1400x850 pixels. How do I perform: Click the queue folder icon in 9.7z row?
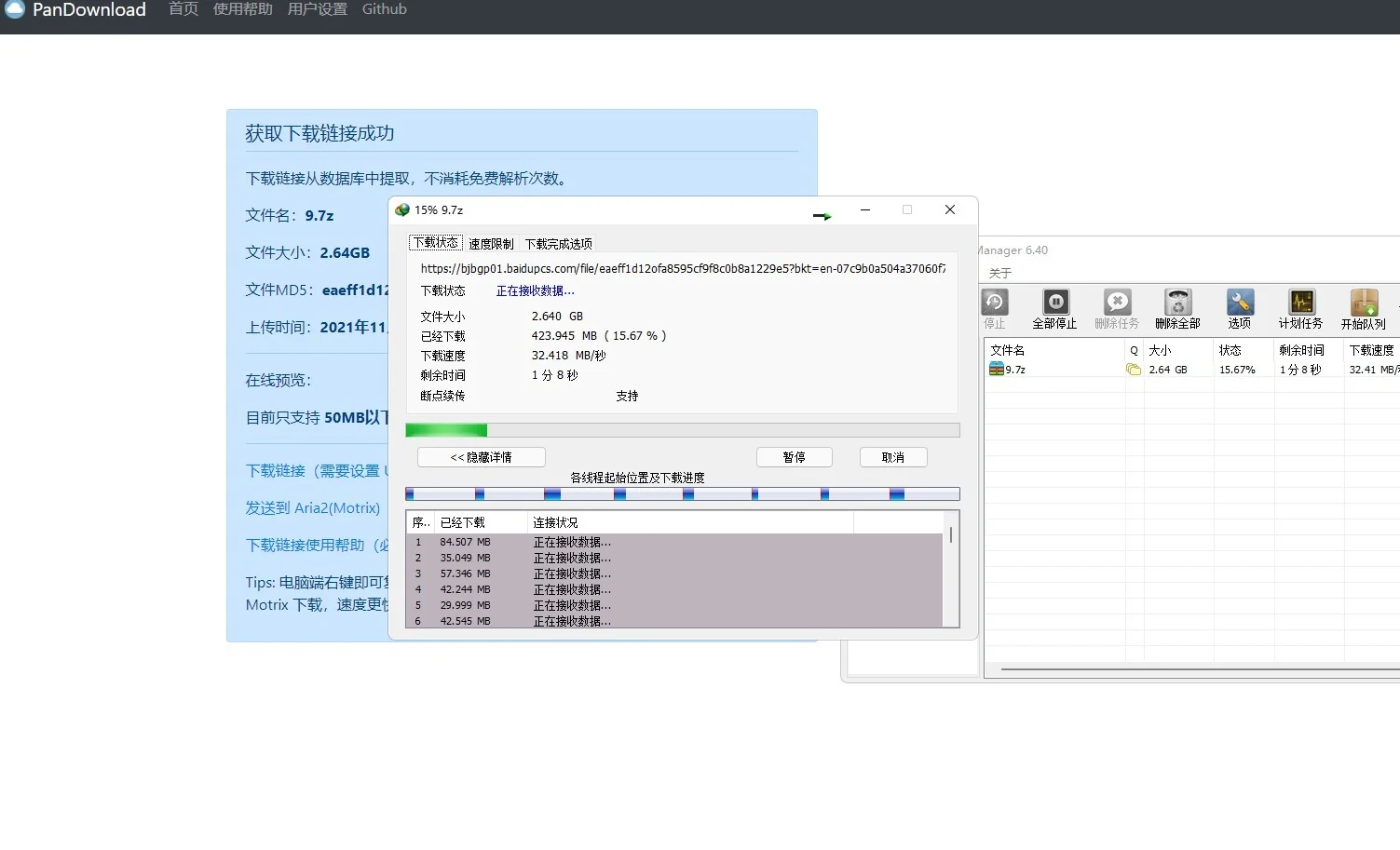coord(1134,370)
